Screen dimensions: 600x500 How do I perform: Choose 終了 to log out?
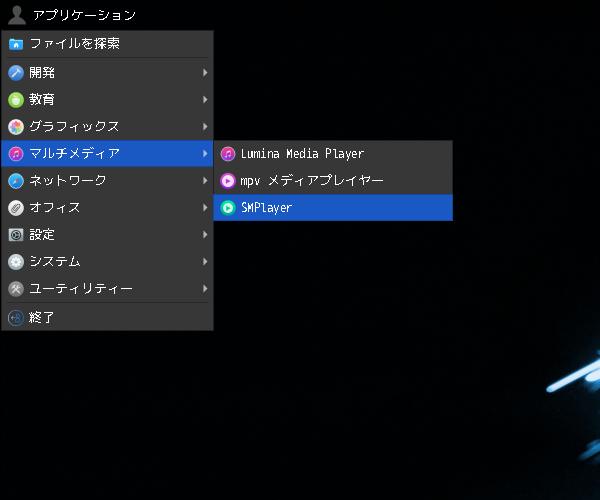pos(107,318)
